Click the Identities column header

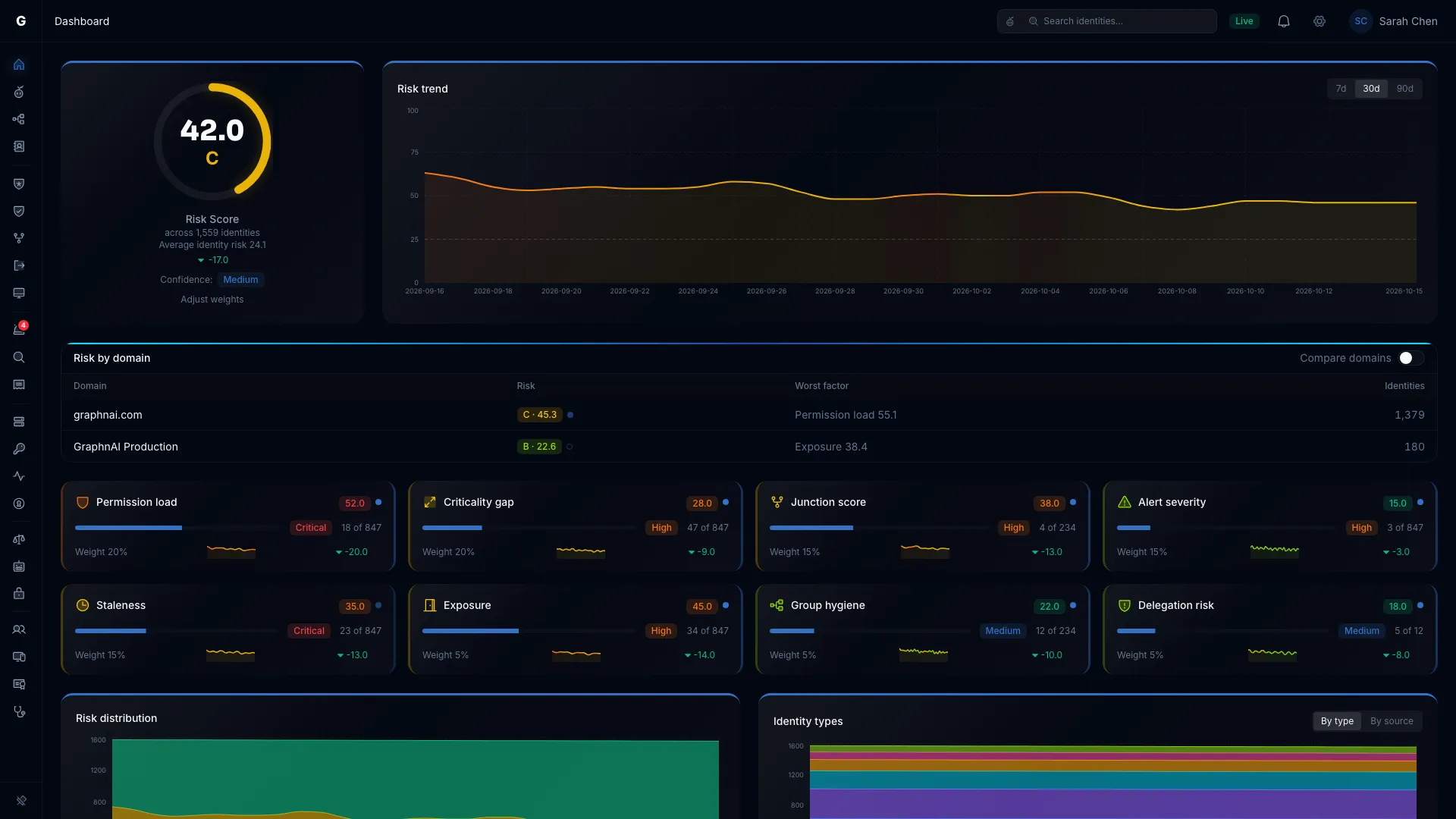(x=1404, y=386)
